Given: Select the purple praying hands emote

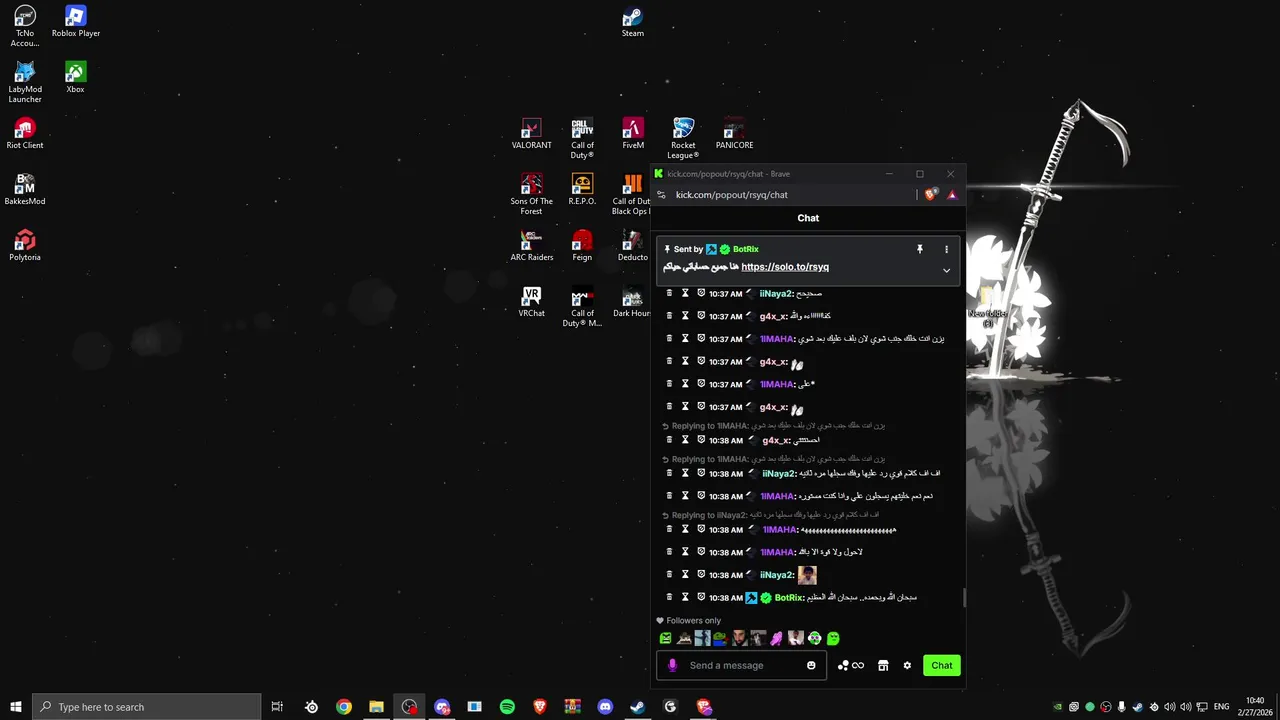Looking at the screenshot, I should [776, 638].
